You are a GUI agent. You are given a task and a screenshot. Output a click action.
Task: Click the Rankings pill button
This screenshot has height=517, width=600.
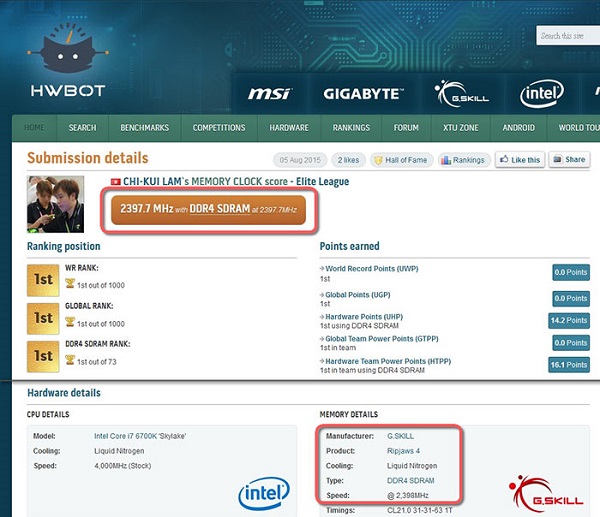click(x=463, y=160)
